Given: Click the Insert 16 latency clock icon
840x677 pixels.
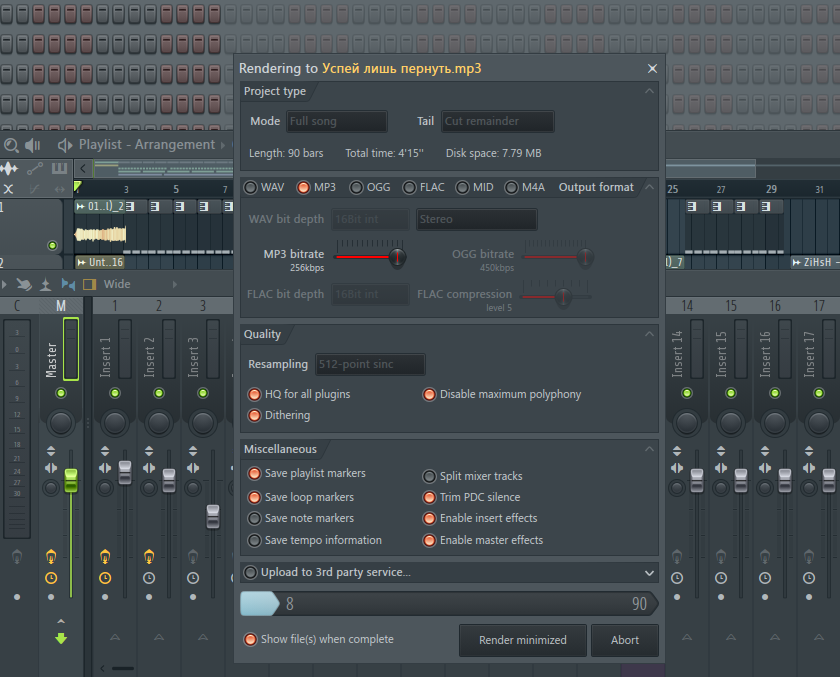Looking at the screenshot, I should point(765,578).
